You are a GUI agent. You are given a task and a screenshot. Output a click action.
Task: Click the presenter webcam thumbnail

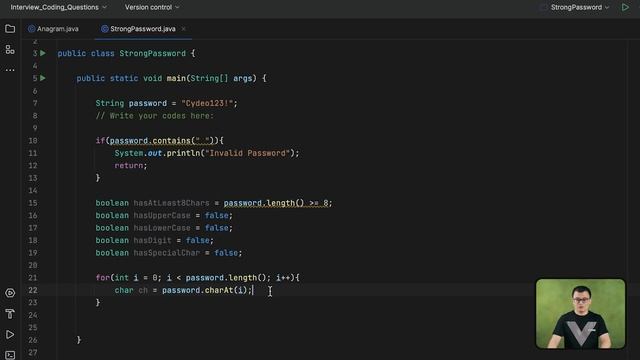pos(580,314)
